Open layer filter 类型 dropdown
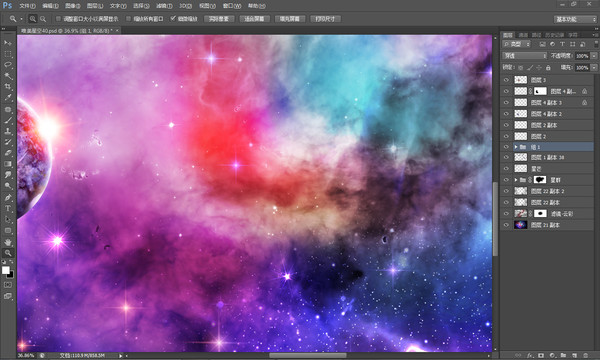Image resolution: width=600 pixels, height=360 pixels. click(x=516, y=44)
